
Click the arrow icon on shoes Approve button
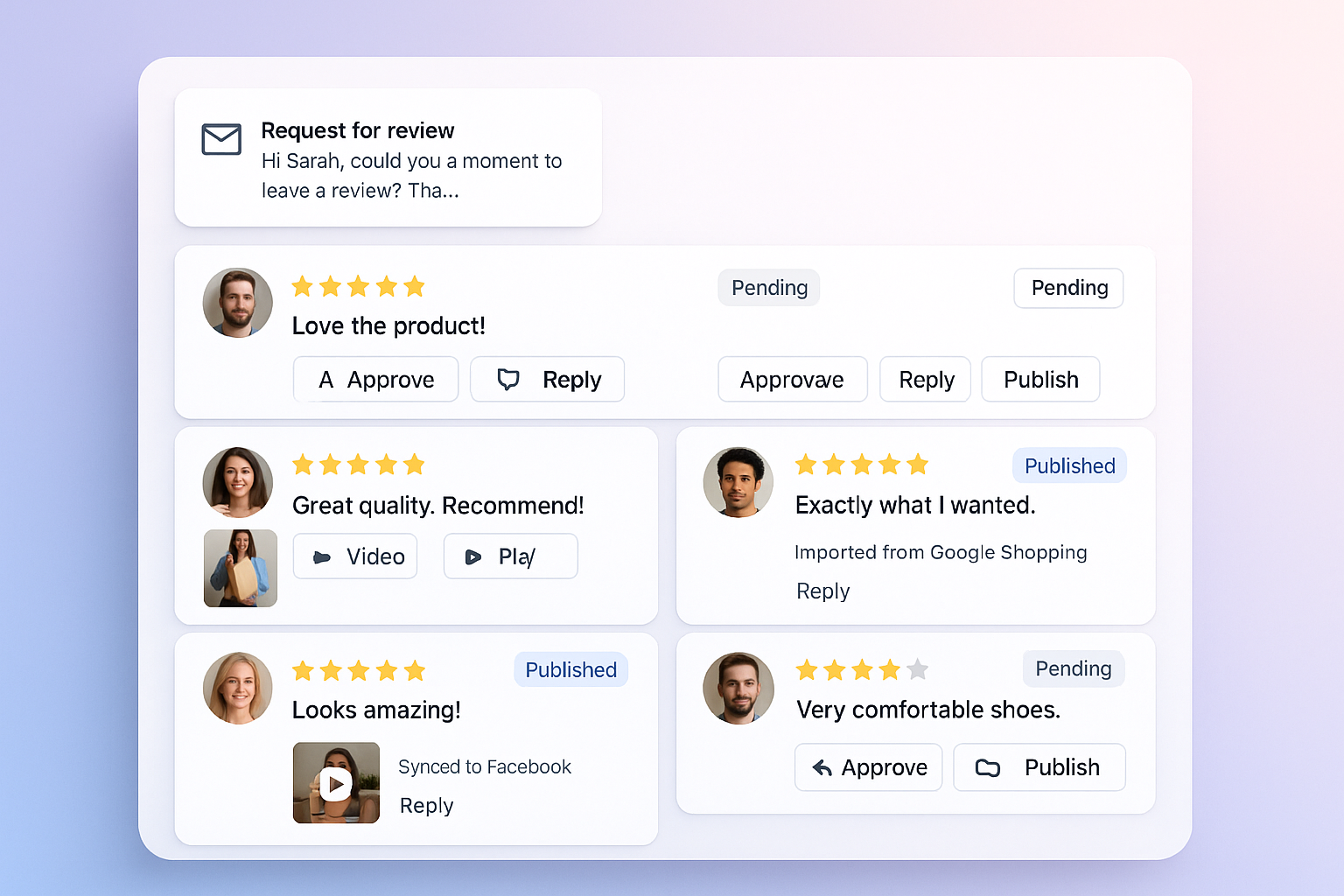(822, 768)
